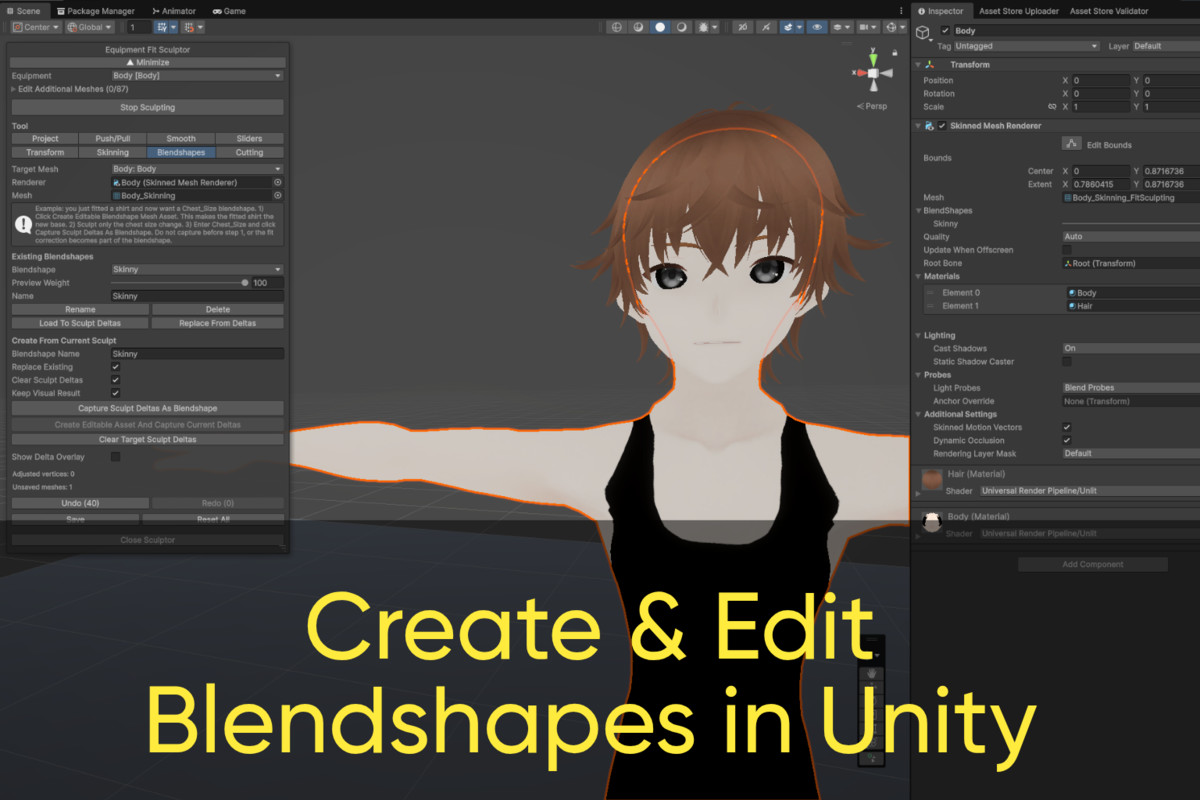Switch to the Package Manager tab
The image size is (1200, 800).
pyautogui.click(x=95, y=11)
